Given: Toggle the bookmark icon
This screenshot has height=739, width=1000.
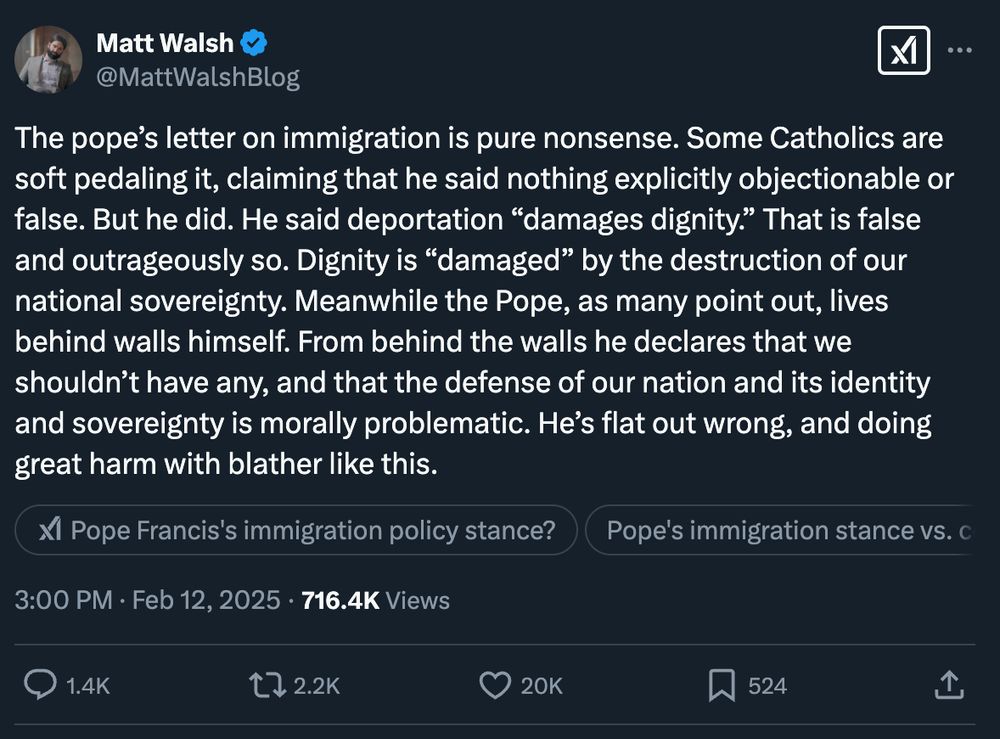Looking at the screenshot, I should coord(722,685).
